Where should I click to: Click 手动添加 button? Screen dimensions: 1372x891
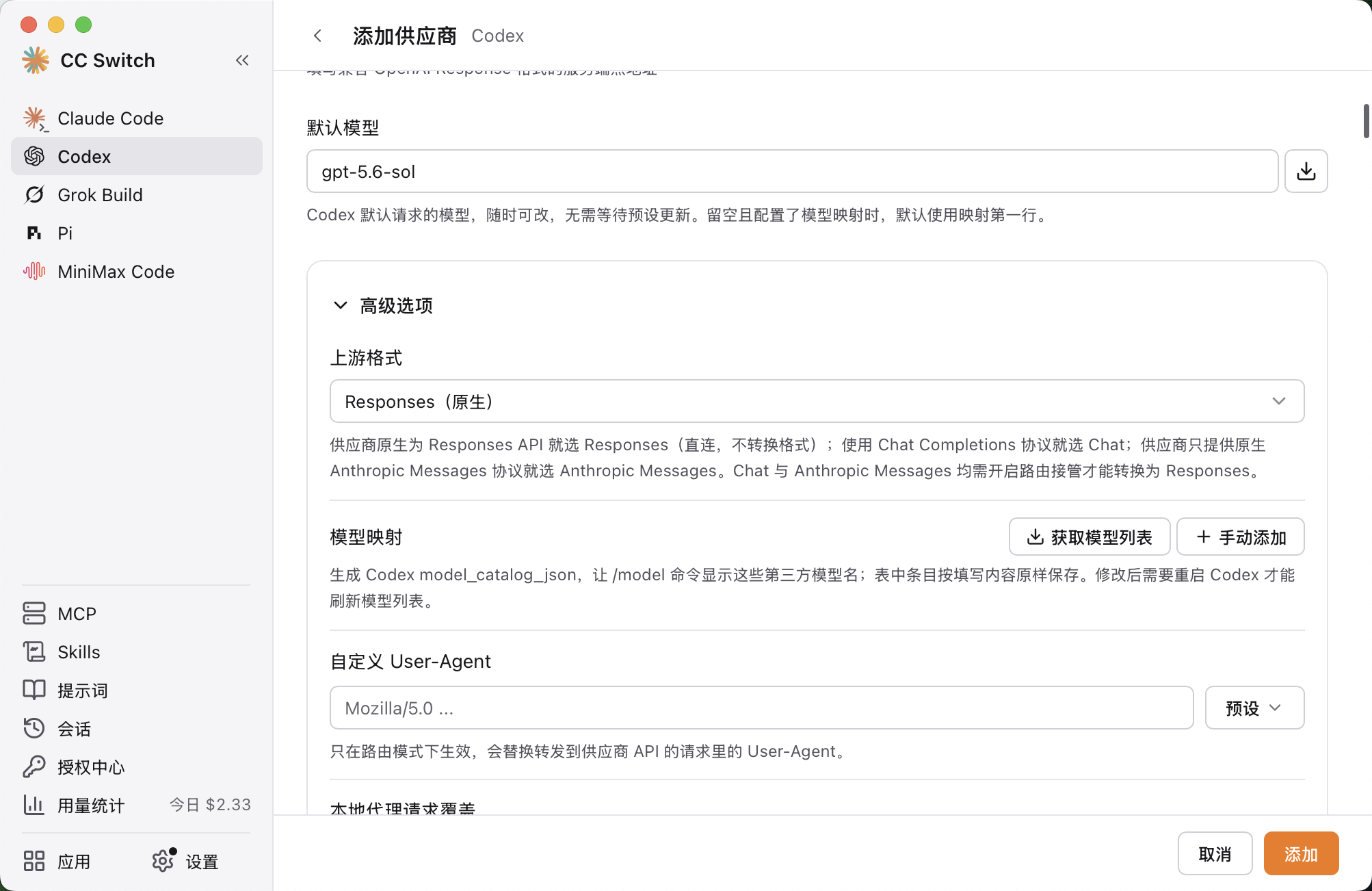[x=1241, y=537]
